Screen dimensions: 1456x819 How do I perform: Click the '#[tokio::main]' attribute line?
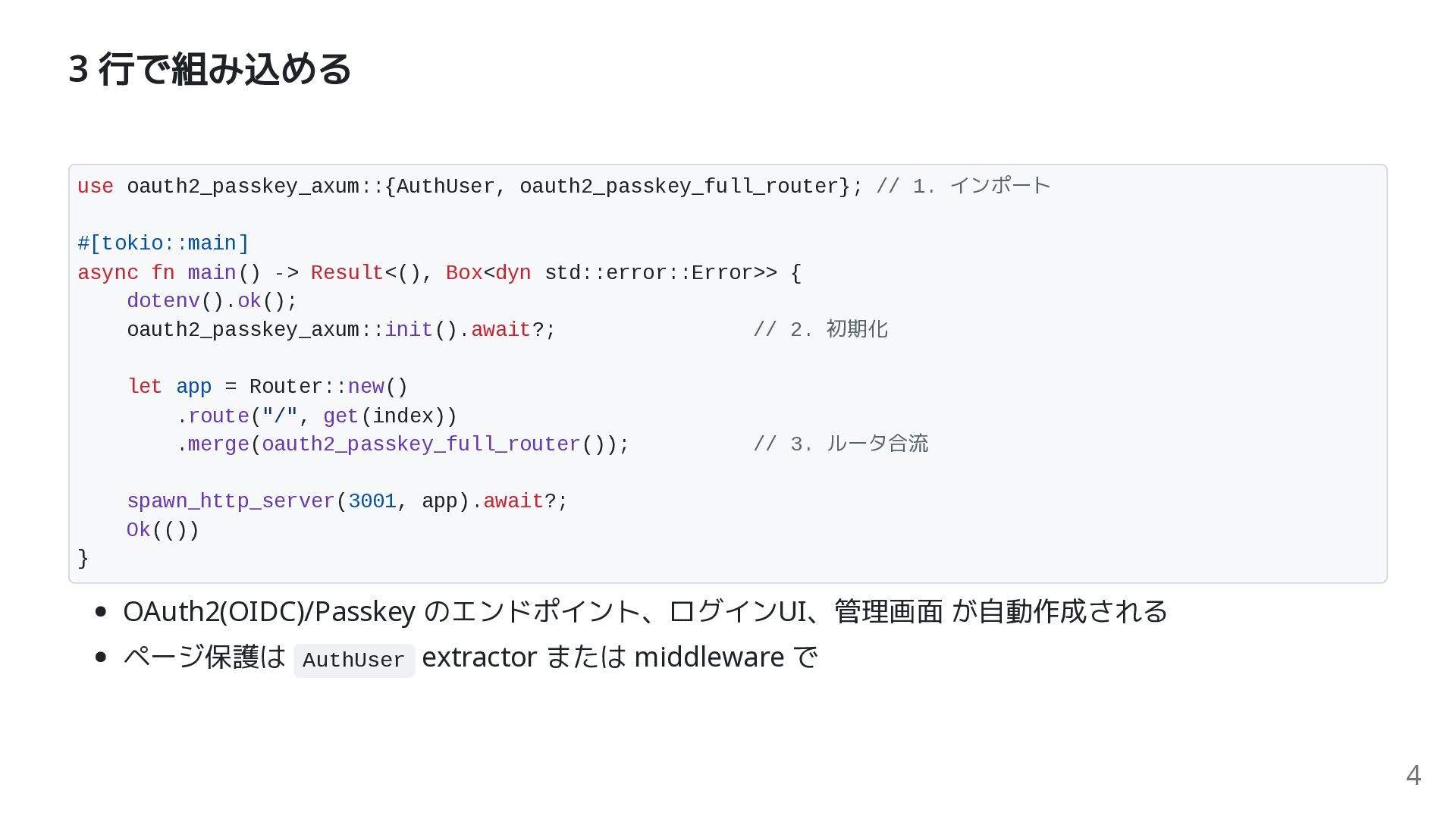coord(163,243)
